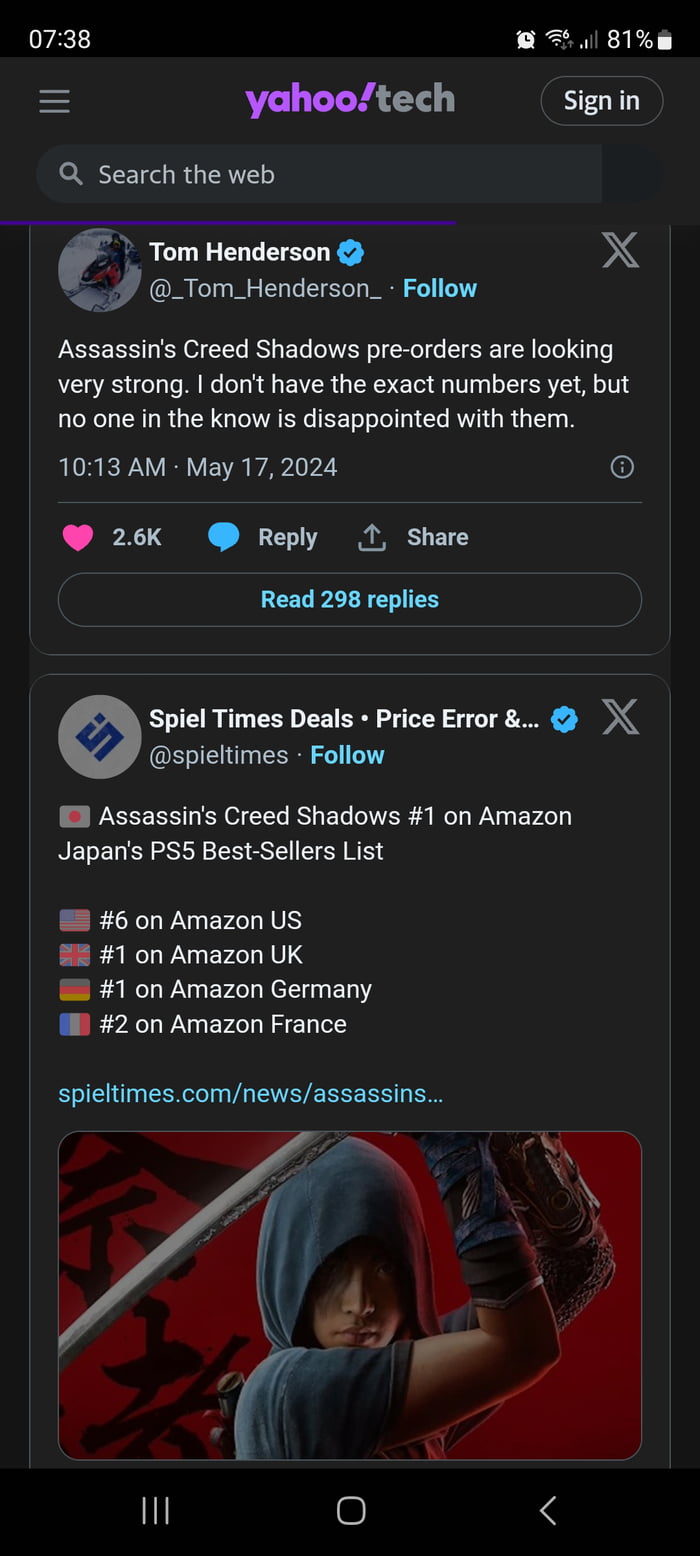700x1556 pixels.
Task: Click the verified checkmark on Spiel Times Deals
Action: 563,717
